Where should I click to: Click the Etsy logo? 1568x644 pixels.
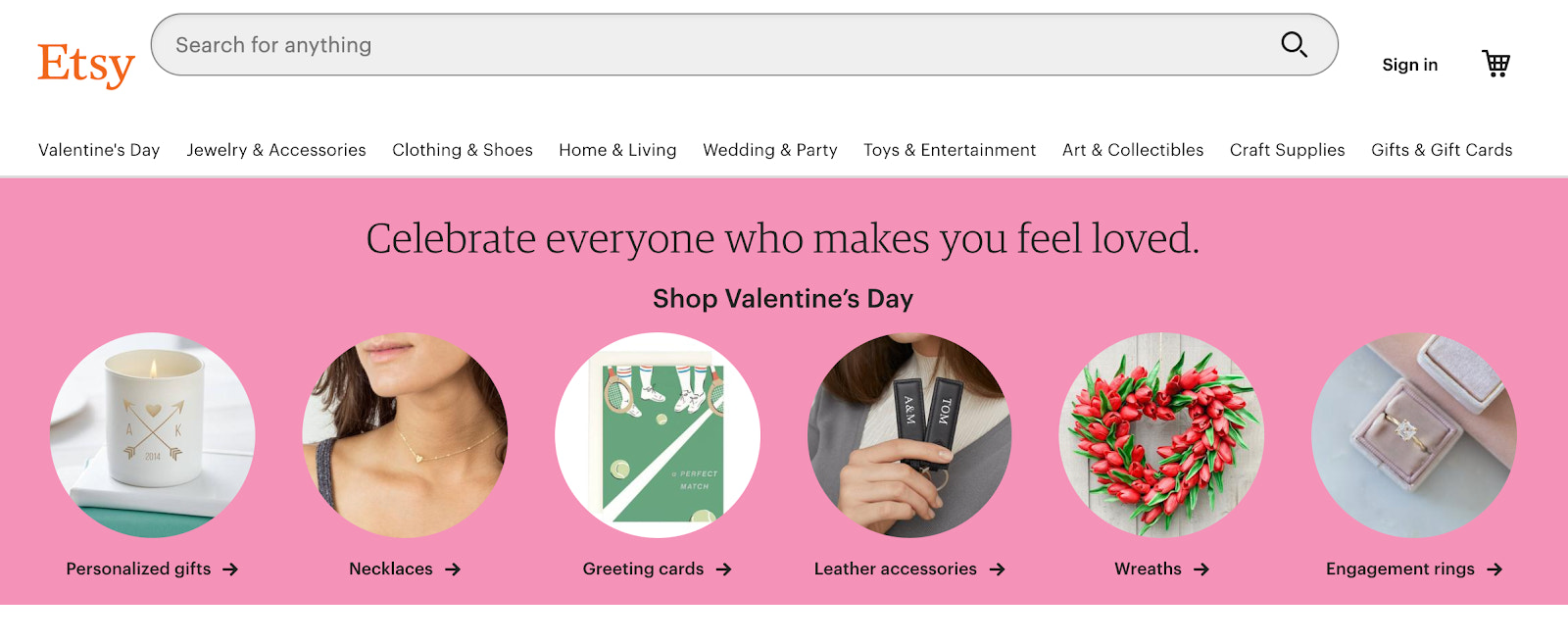coord(85,62)
